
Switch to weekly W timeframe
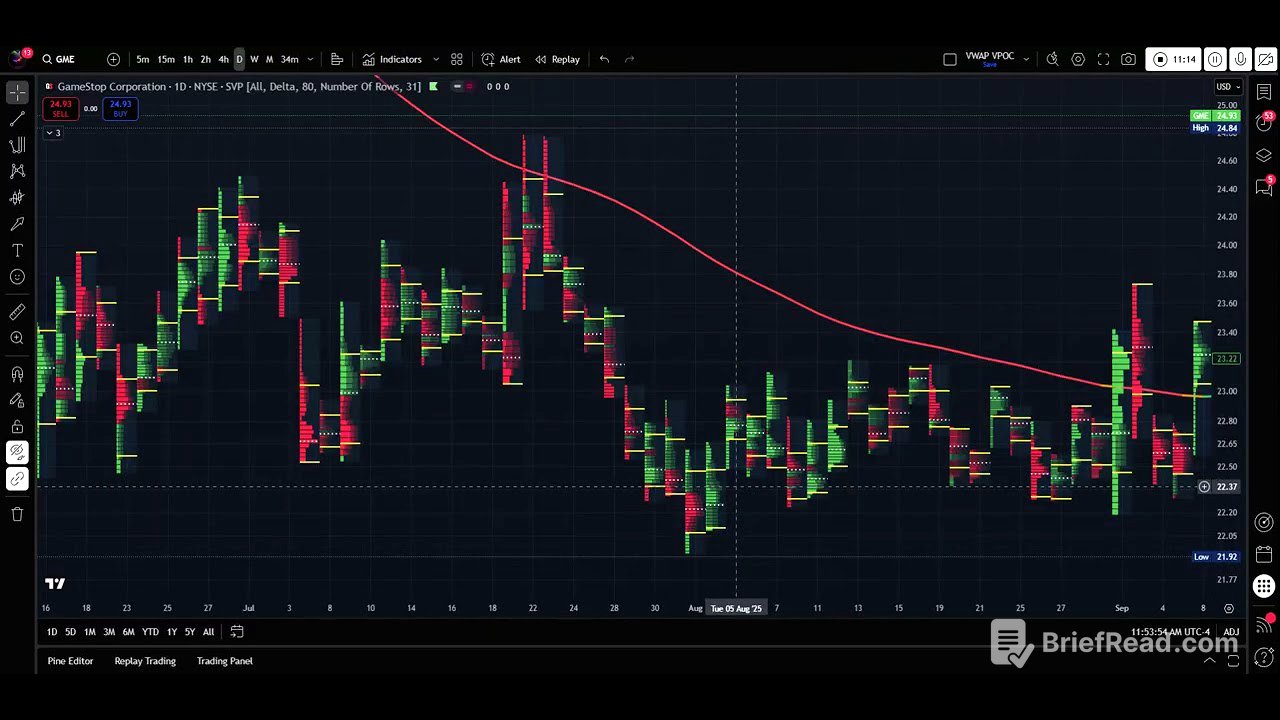[254, 59]
